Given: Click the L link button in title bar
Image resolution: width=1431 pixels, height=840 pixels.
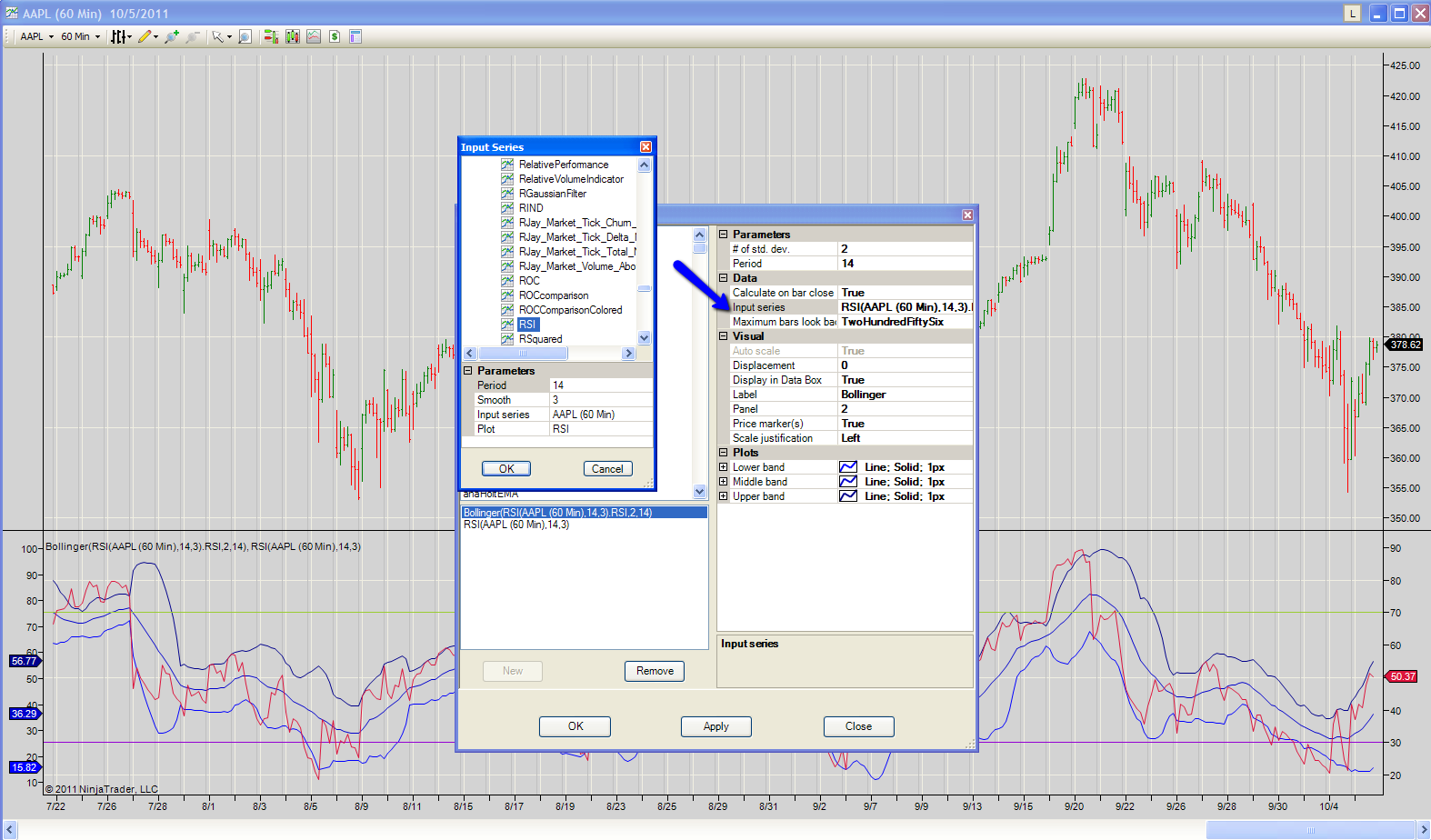Looking at the screenshot, I should [x=1353, y=13].
